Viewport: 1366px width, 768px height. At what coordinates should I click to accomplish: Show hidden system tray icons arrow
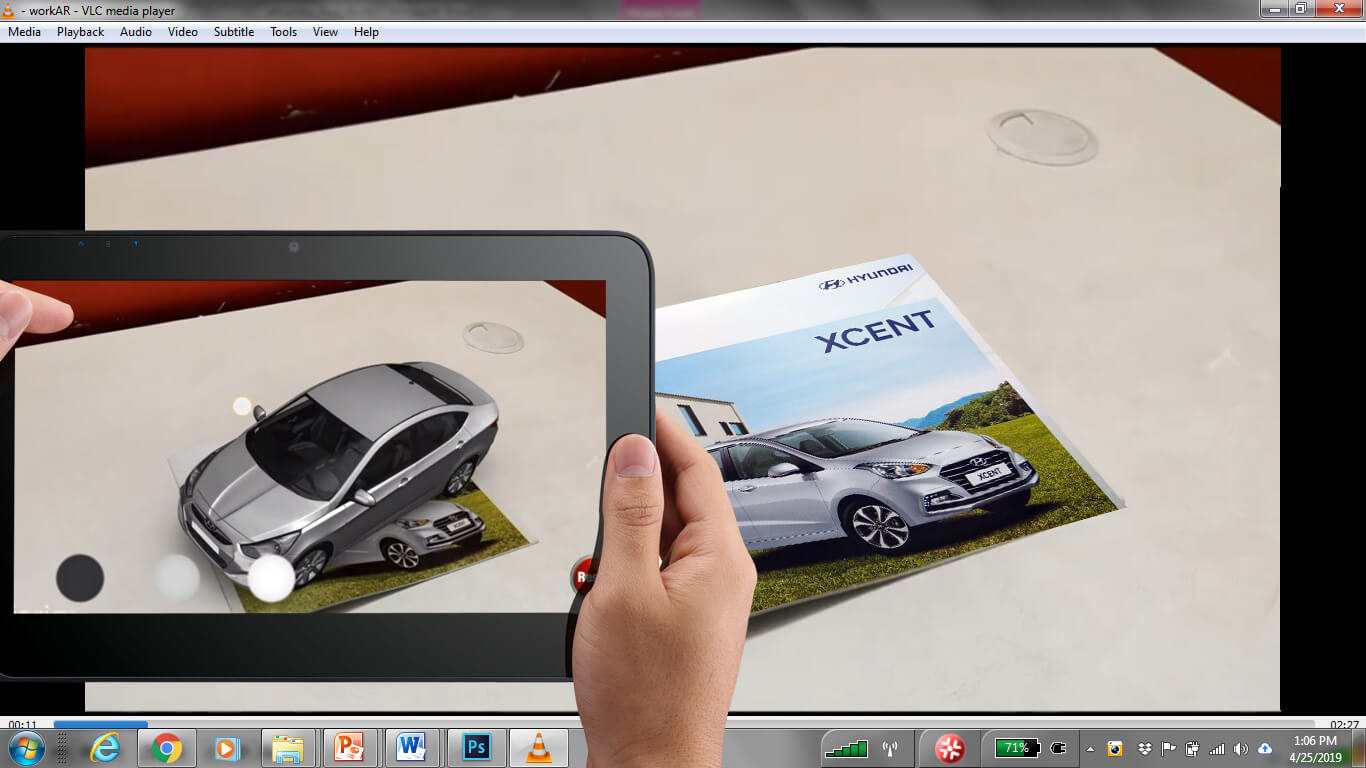(1090, 749)
